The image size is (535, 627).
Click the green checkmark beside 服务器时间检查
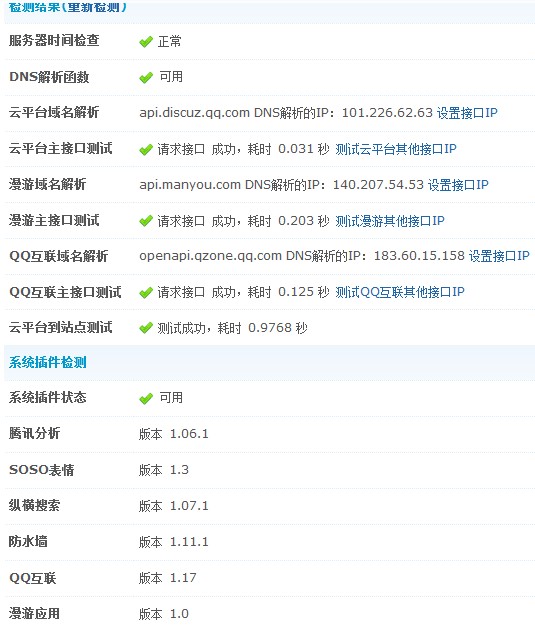(146, 42)
